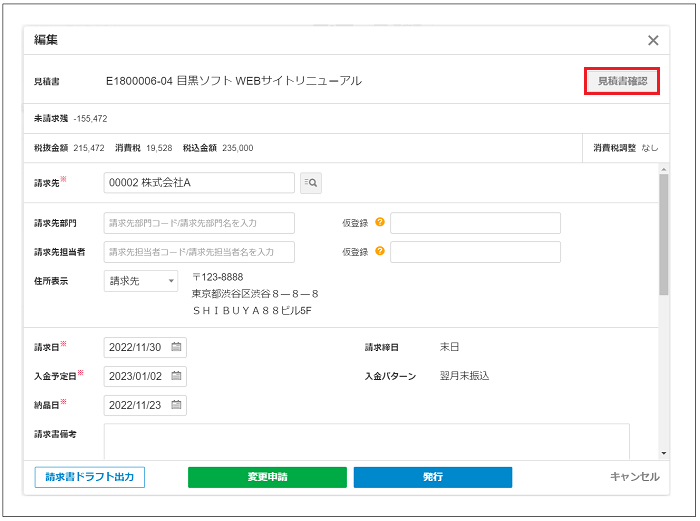Image resolution: width=700 pixels, height=521 pixels.
Task: Click the 請求先 input containing 00002 株式会社A
Action: pyautogui.click(x=199, y=183)
